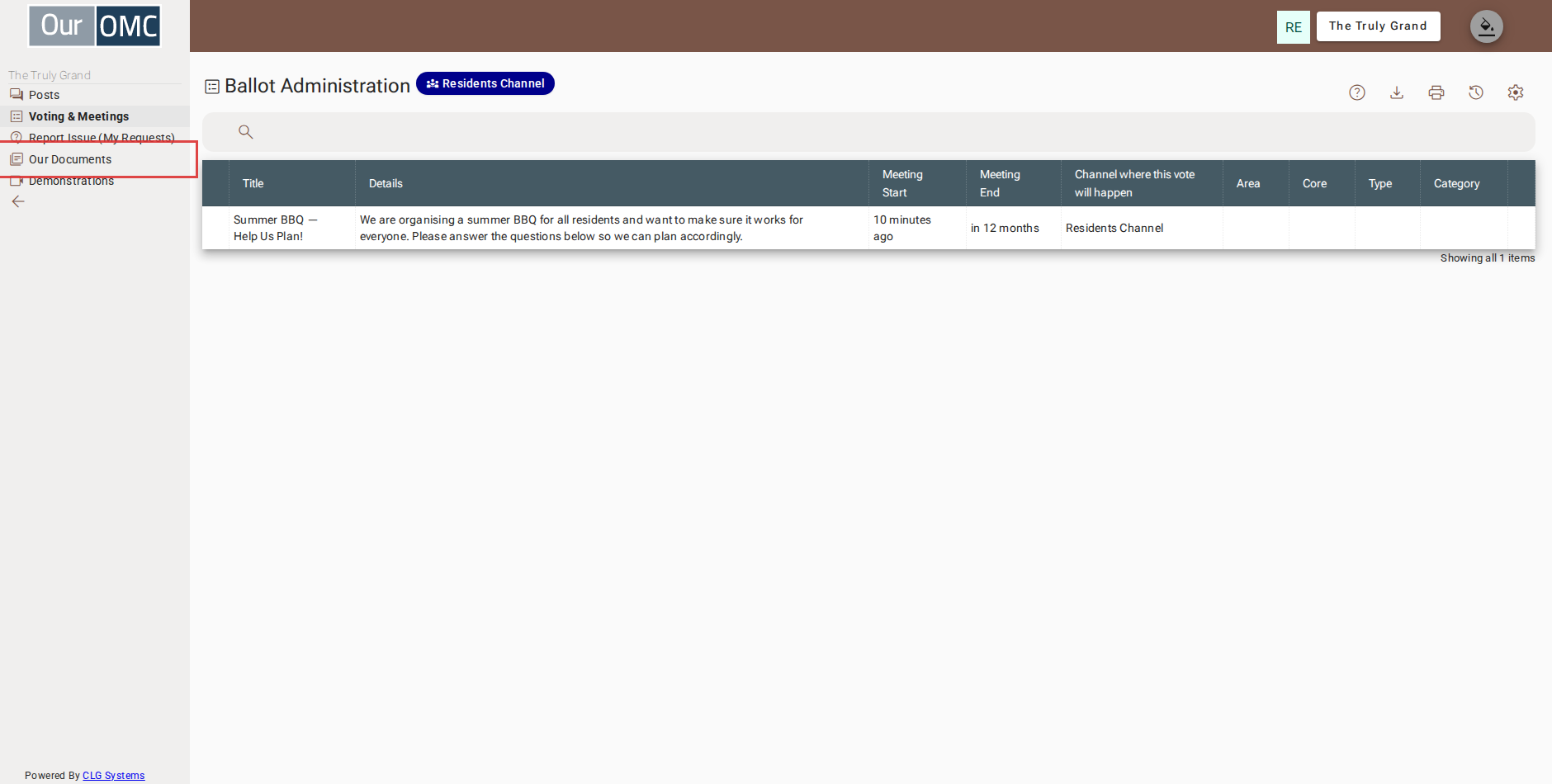Viewport: 1552px width, 784px height.
Task: Sort by the Details column header
Action: [x=612, y=183]
